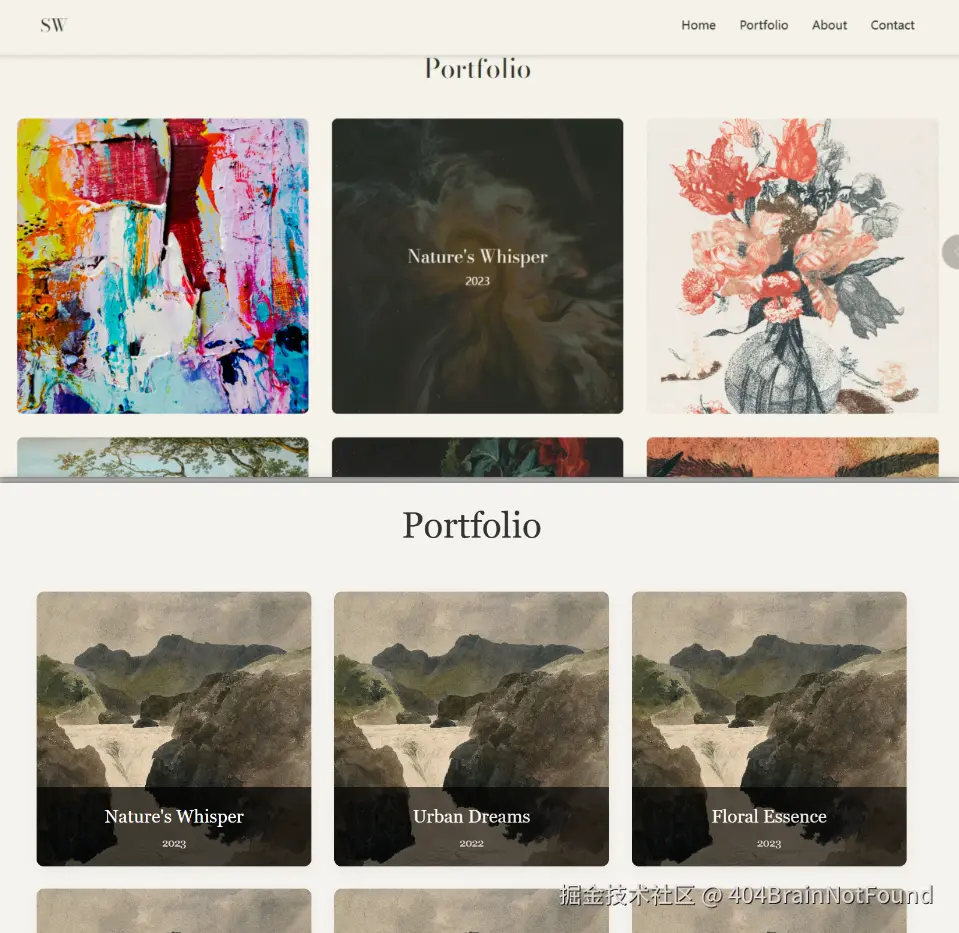Viewport: 959px width, 933px height.
Task: Open the Home nav link
Action: (x=698, y=25)
